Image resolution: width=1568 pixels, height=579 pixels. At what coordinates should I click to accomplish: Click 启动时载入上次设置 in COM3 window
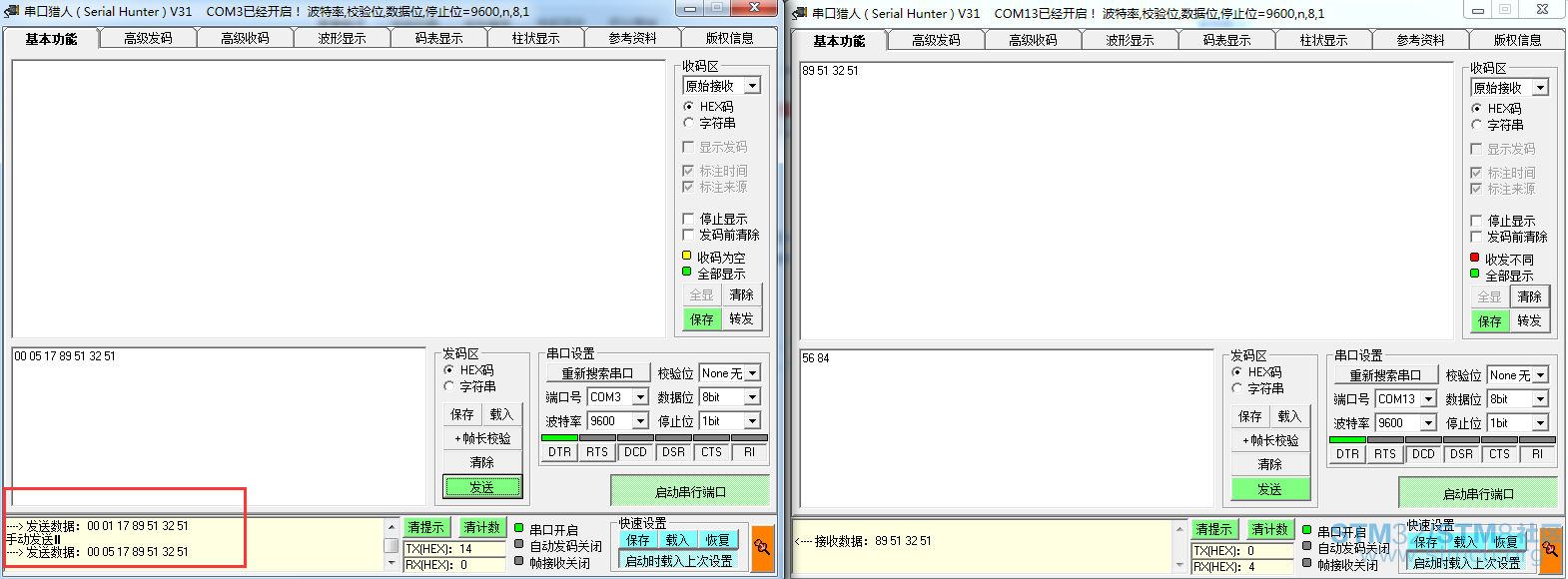click(679, 561)
